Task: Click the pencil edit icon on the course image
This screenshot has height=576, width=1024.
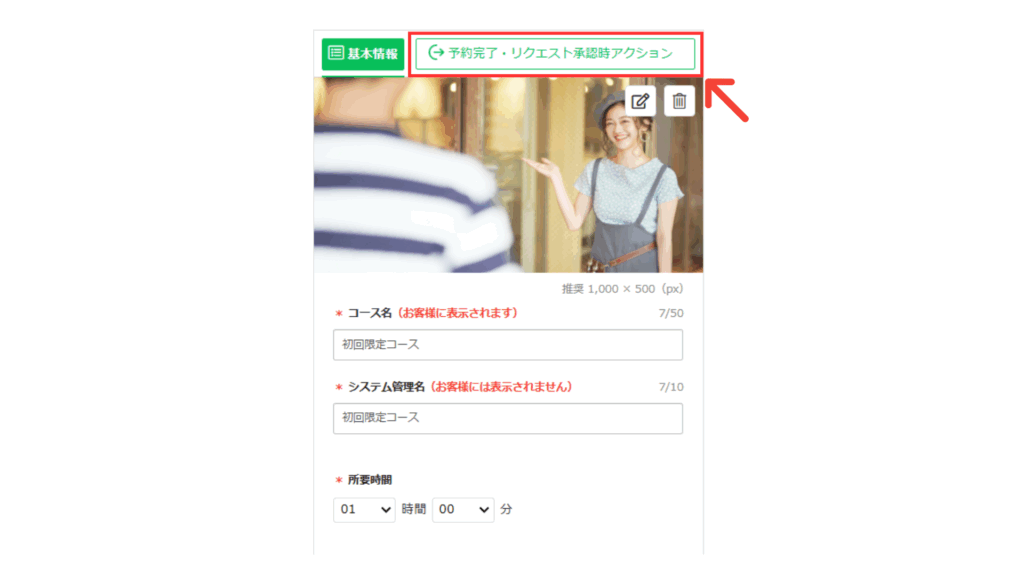Action: [x=640, y=101]
